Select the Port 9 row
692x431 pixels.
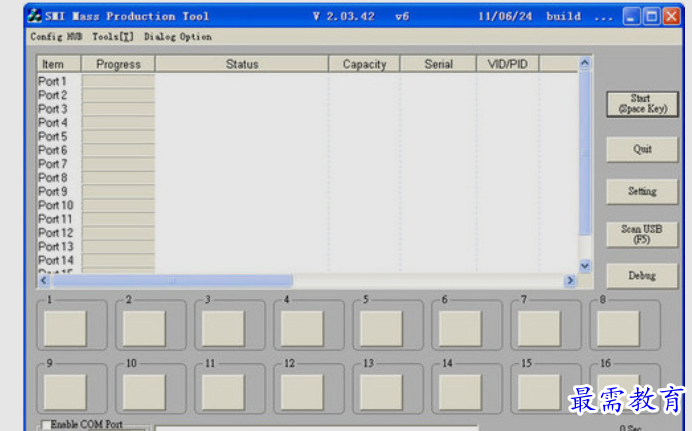coord(308,191)
